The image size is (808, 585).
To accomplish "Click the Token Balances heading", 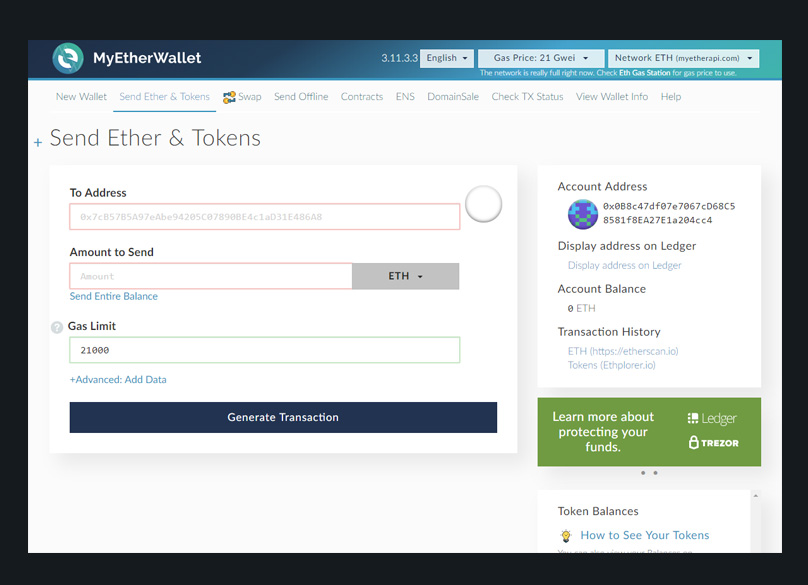I will click(x=598, y=511).
